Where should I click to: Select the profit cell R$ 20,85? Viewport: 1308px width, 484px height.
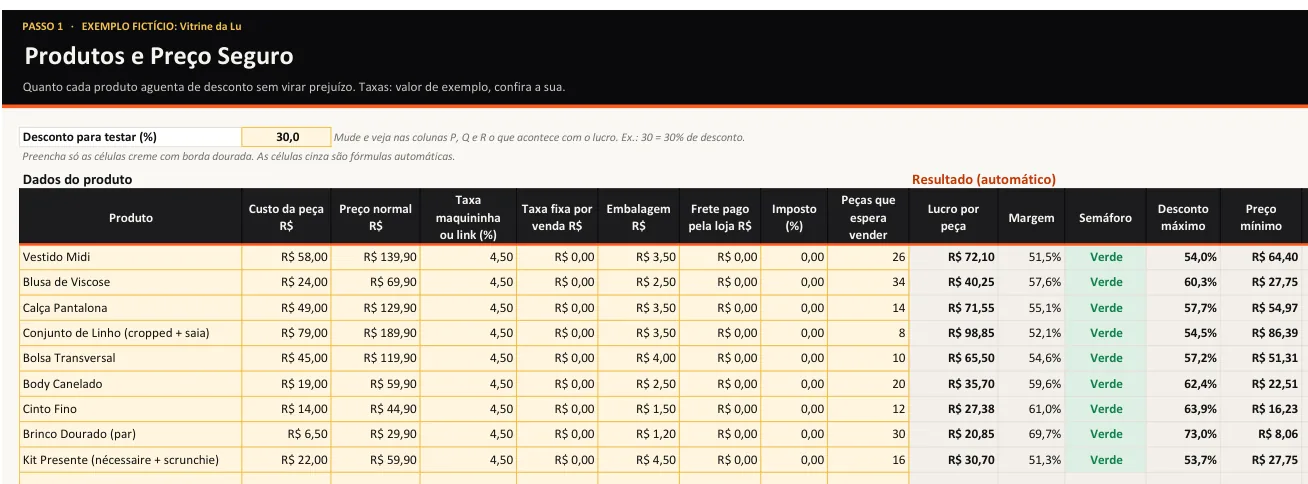953,434
